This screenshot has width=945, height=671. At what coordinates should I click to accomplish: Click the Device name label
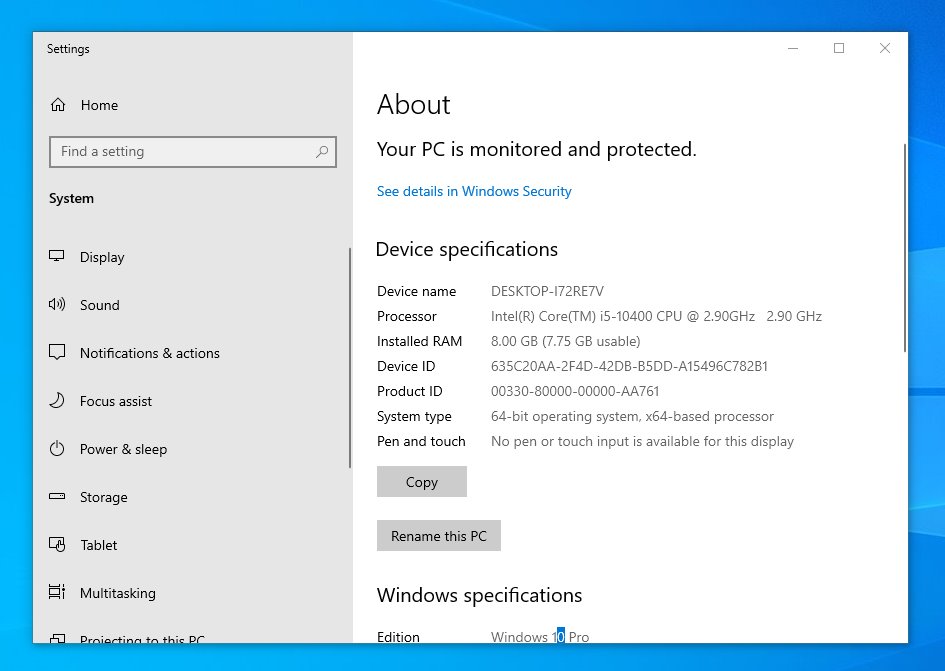pos(416,291)
